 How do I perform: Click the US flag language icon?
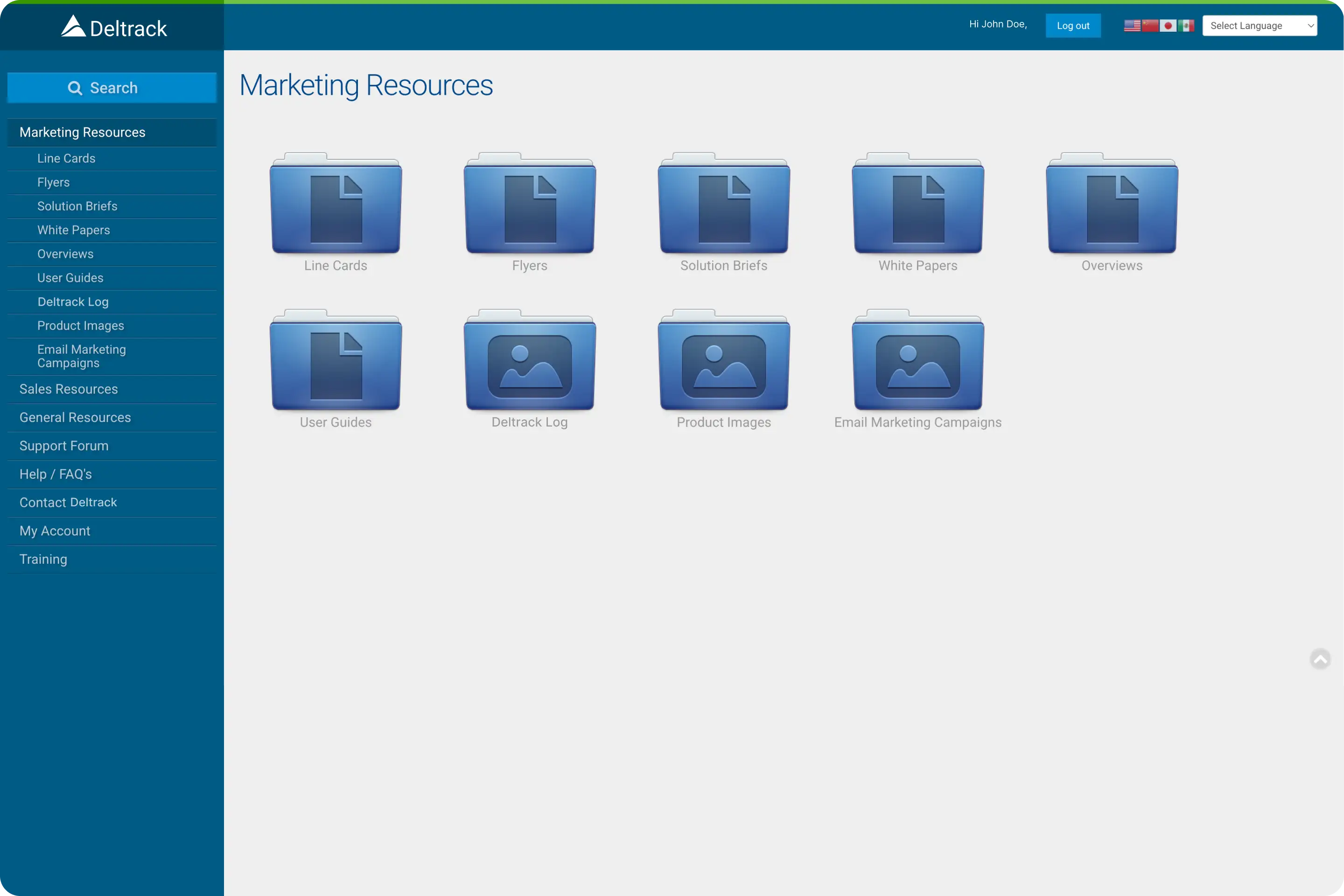tap(1132, 26)
